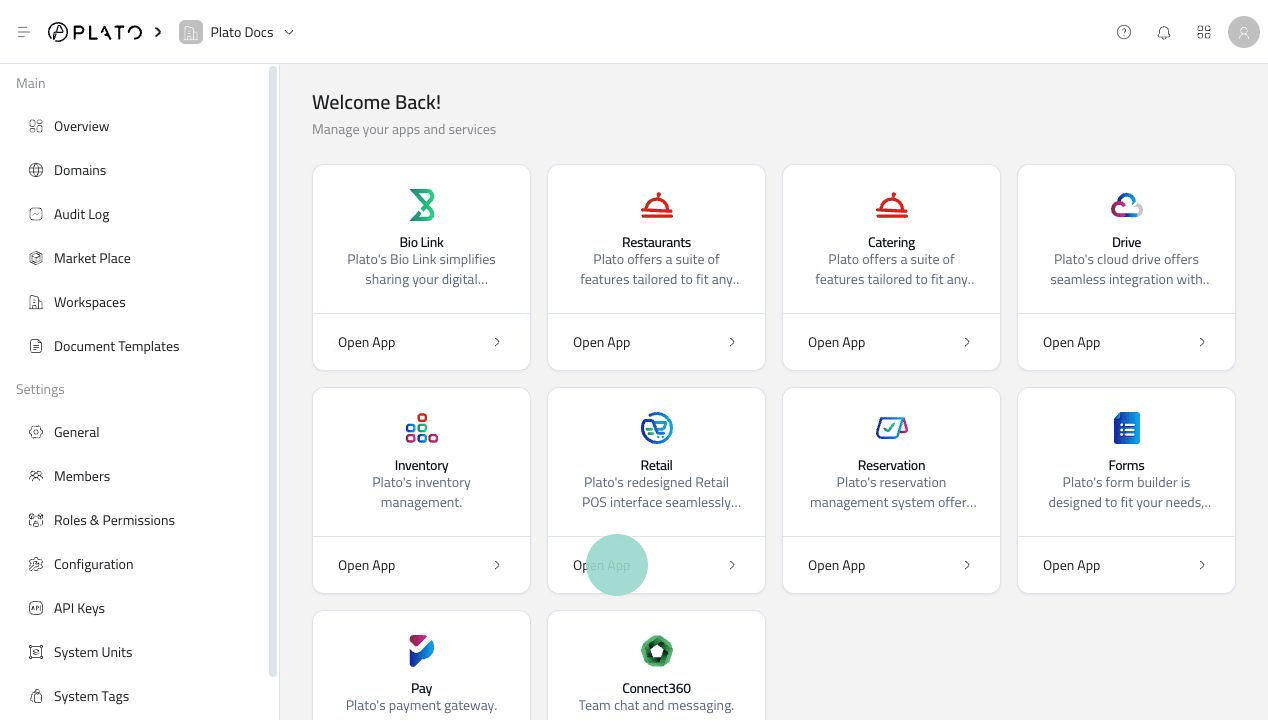Viewport: 1268px width, 720px height.
Task: Click the Forms card arrow chevron
Action: [x=1202, y=565]
